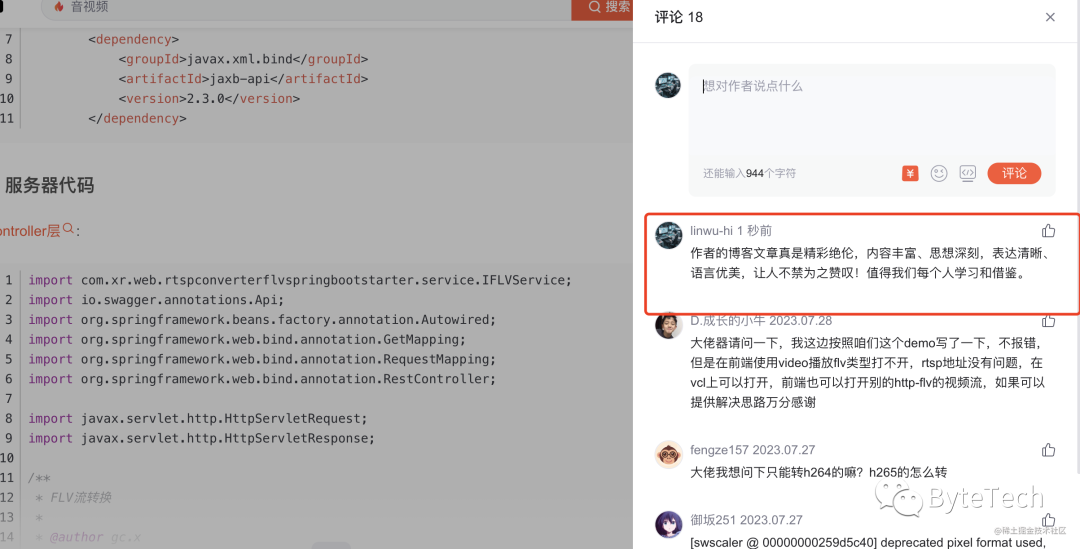Like the fengze157 comment
The height and width of the screenshot is (549, 1080).
pyautogui.click(x=1048, y=450)
